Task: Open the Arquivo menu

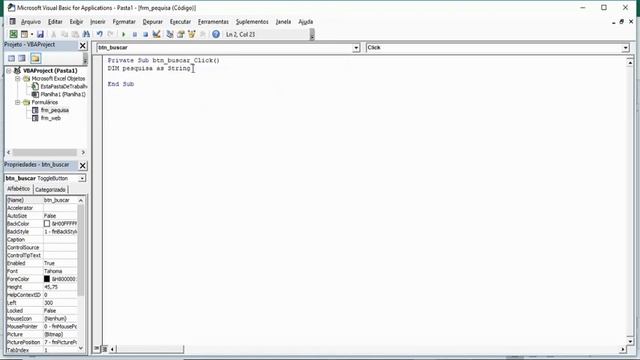Action: (x=31, y=22)
